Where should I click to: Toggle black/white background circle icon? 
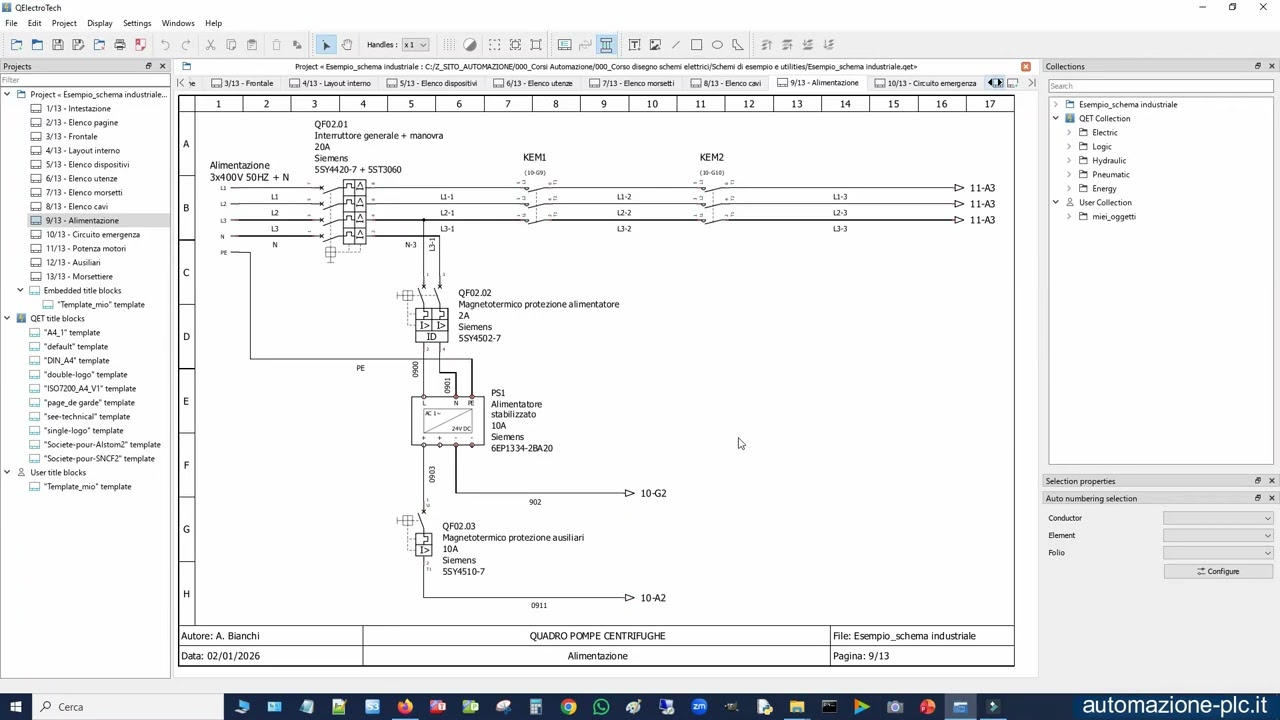click(x=470, y=44)
